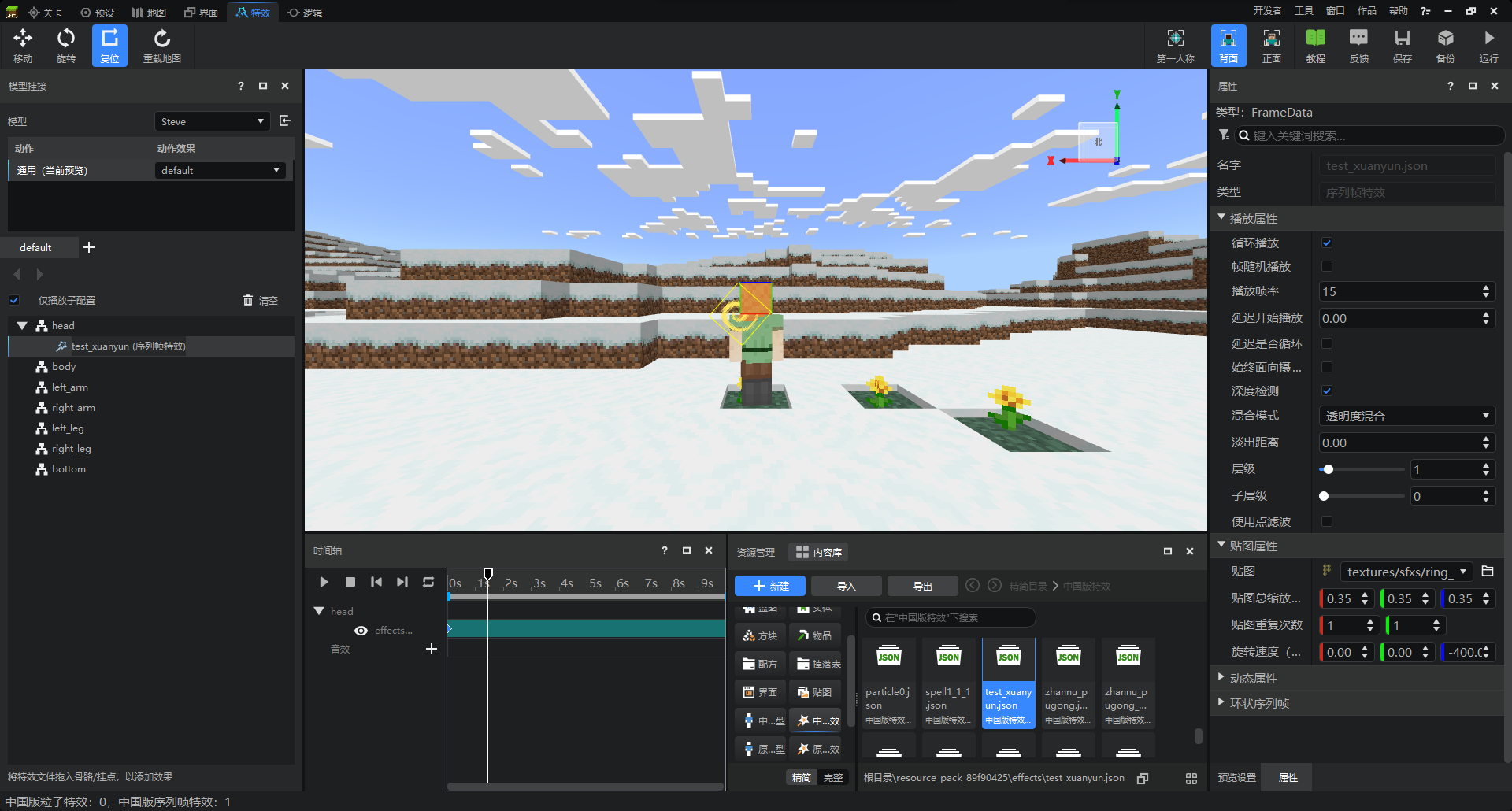Collapse the head bone tree node
The height and width of the screenshot is (811, 1512).
click(x=22, y=325)
